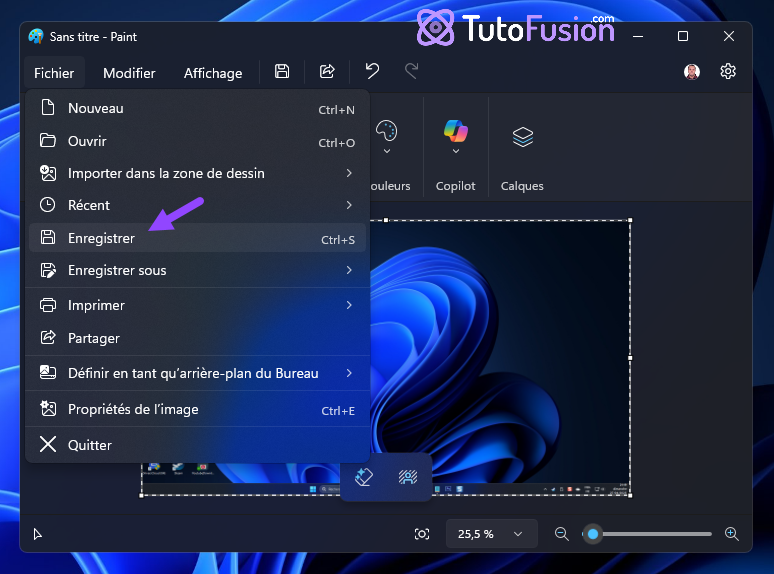
Task: Open the user account avatar
Action: (x=692, y=72)
